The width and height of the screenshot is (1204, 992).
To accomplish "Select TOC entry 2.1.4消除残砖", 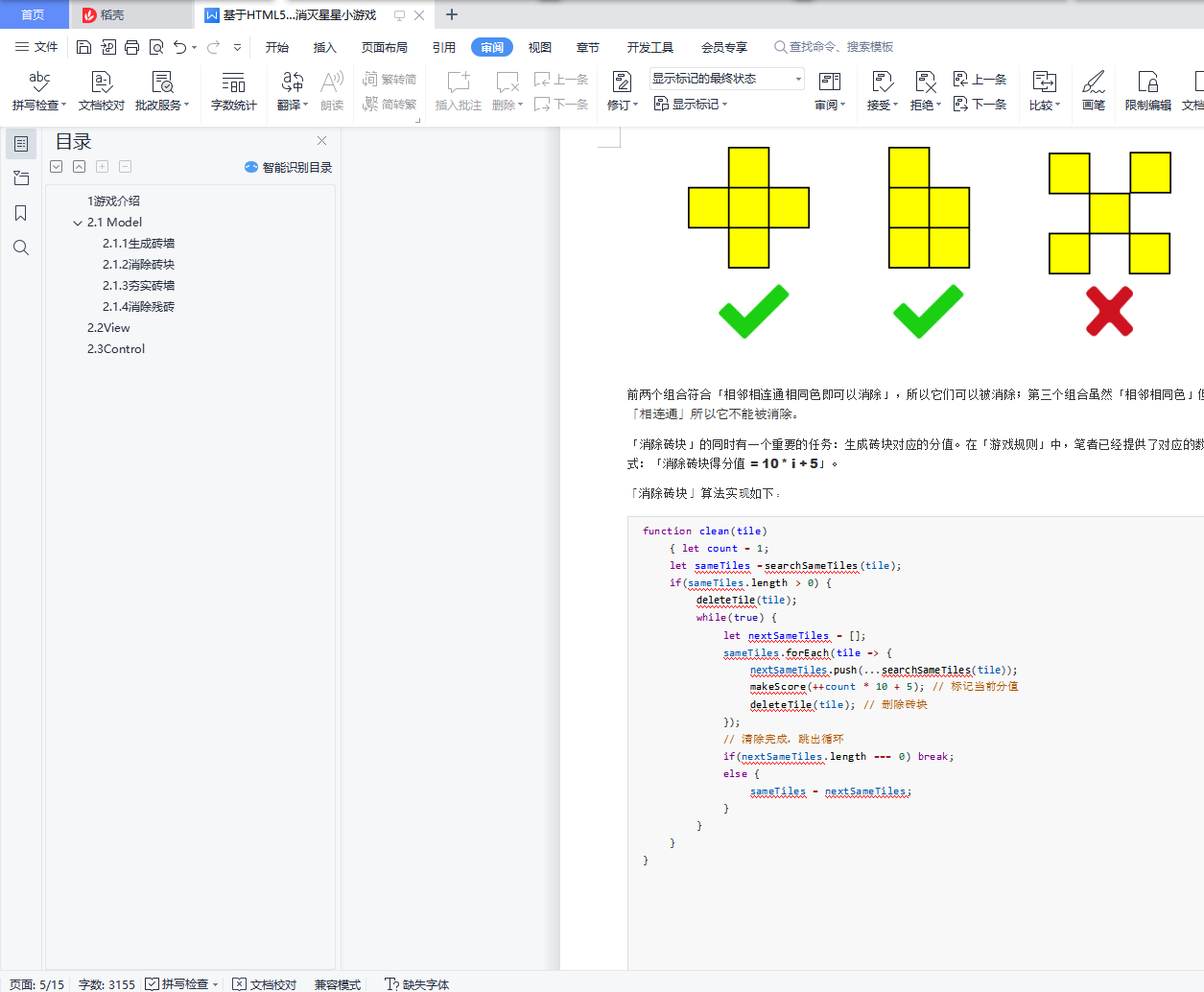I will click(x=138, y=307).
